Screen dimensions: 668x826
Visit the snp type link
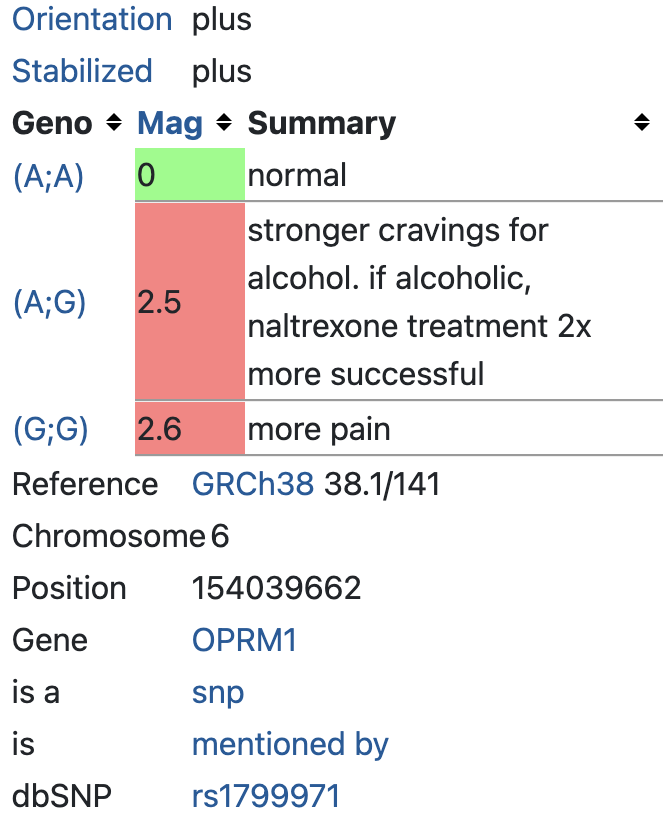[217, 692]
